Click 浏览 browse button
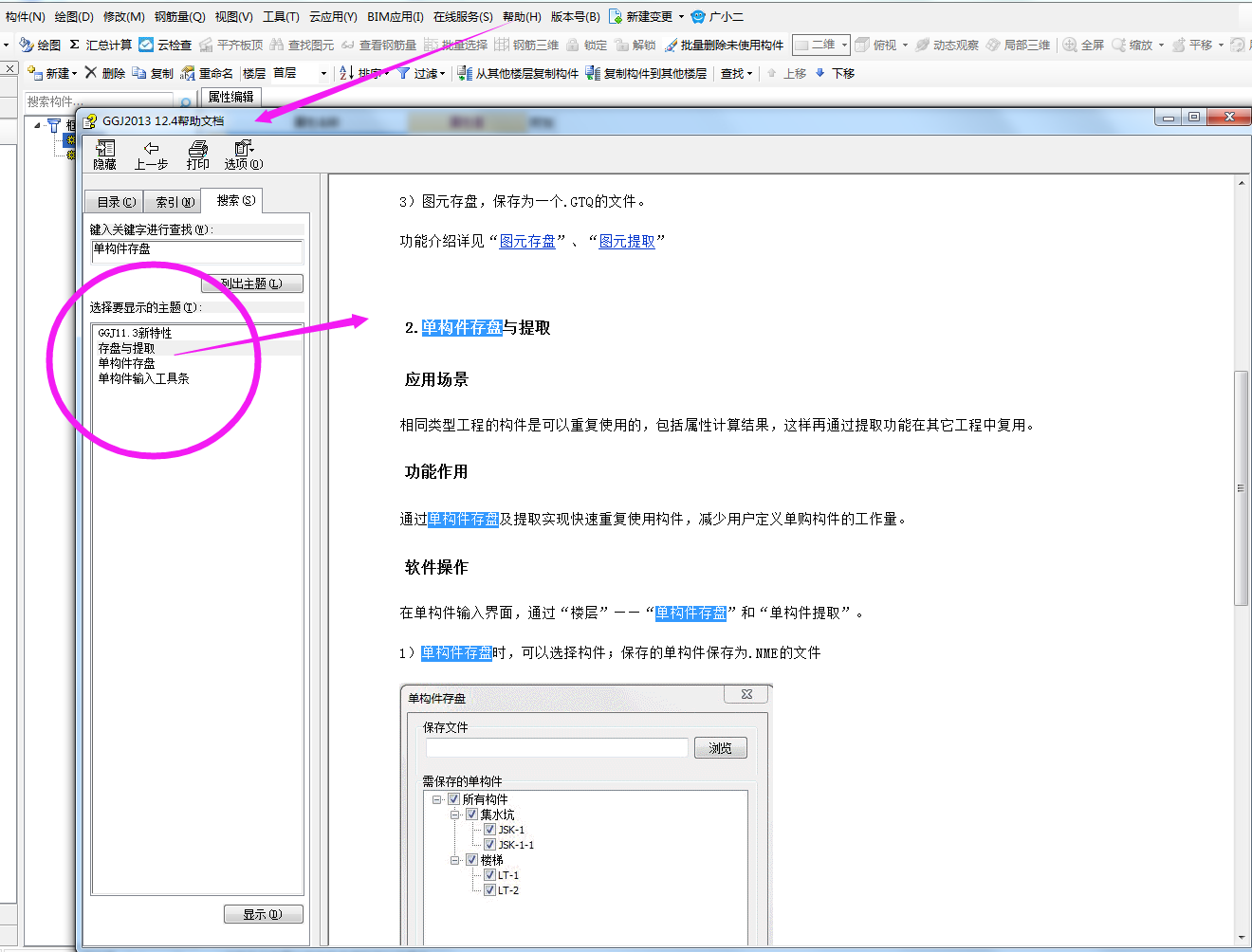Viewport: 1252px width, 952px height. click(x=720, y=748)
